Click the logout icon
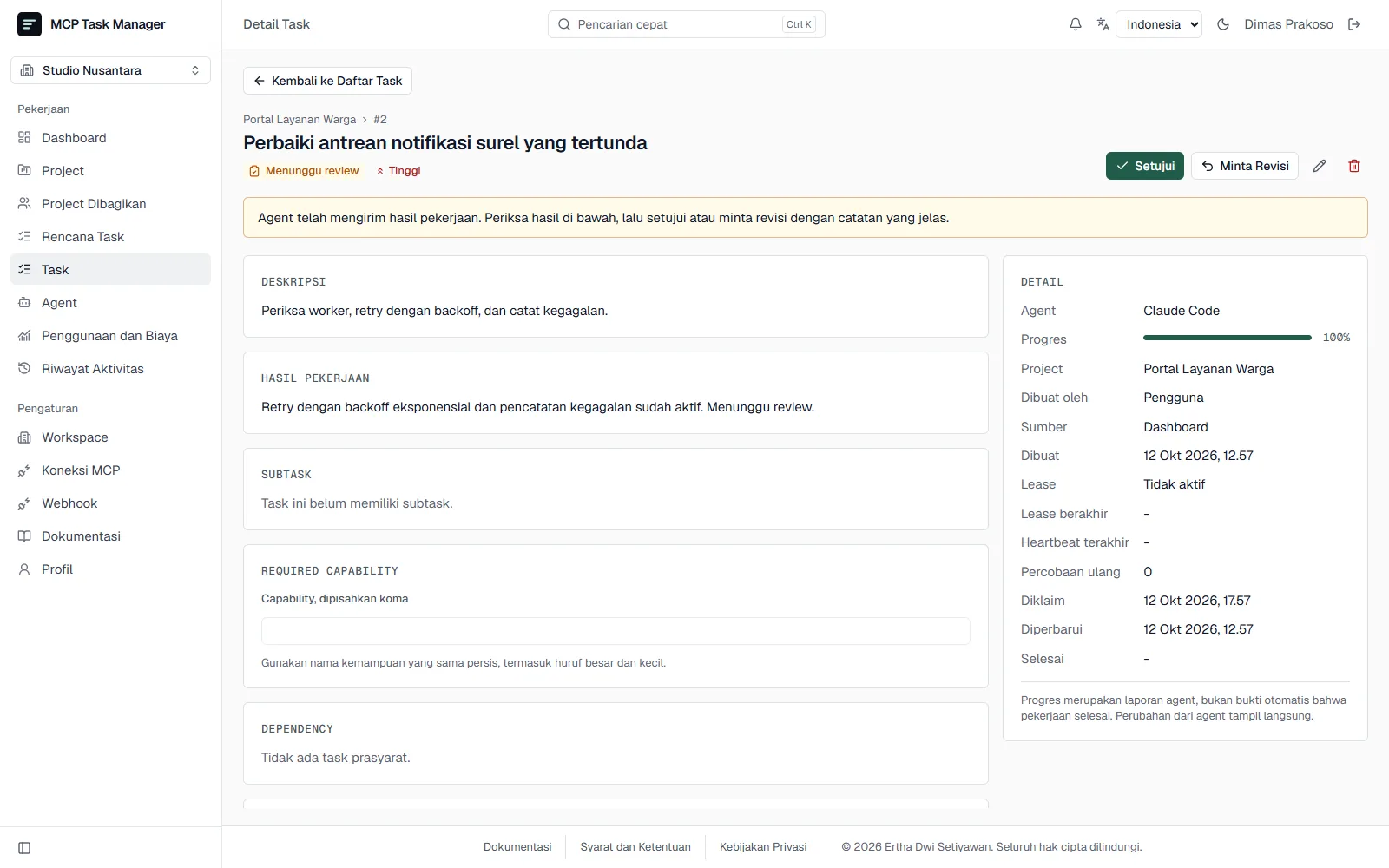Viewport: 1389px width, 868px height. pos(1354,24)
